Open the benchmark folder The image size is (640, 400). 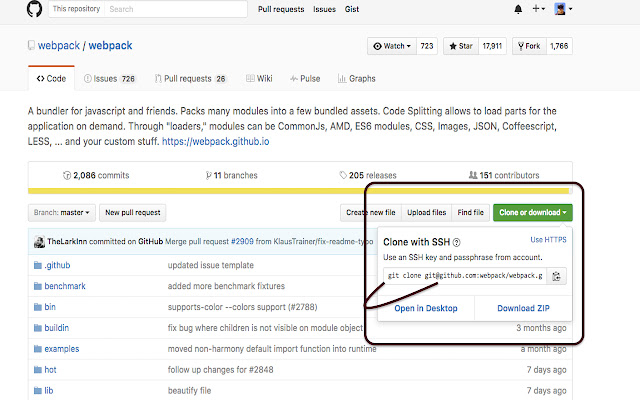click(65, 286)
